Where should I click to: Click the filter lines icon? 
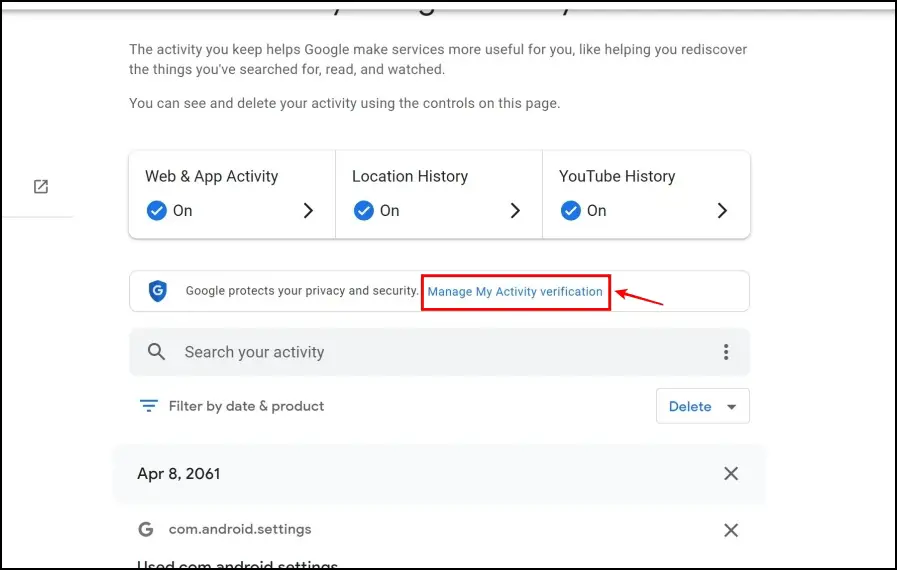coord(149,406)
